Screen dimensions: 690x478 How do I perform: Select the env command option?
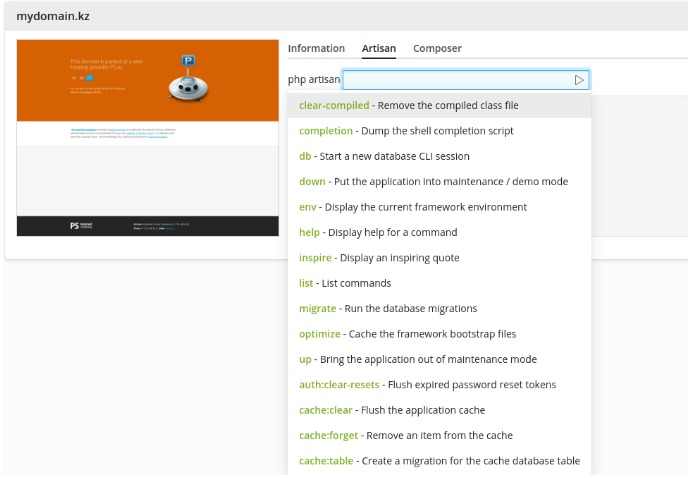coord(439,207)
